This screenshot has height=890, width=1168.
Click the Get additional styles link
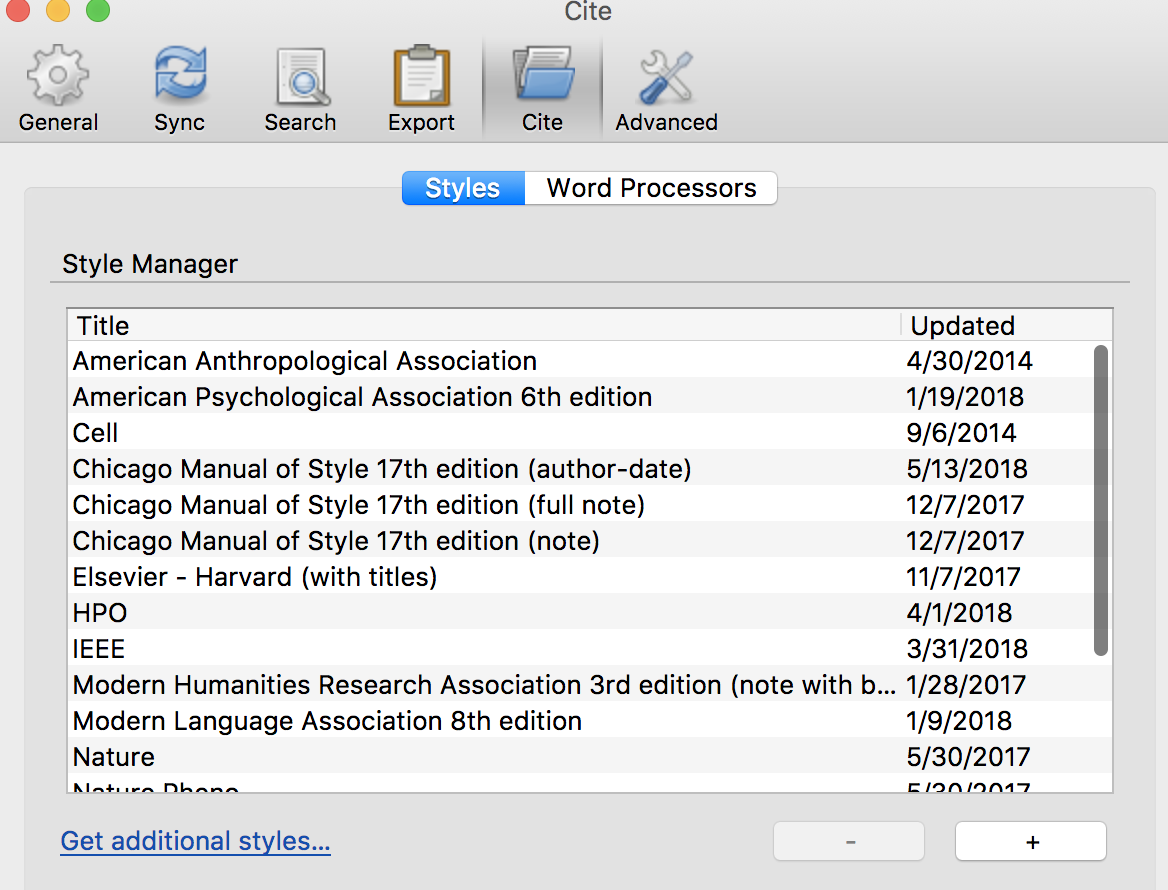pos(195,841)
